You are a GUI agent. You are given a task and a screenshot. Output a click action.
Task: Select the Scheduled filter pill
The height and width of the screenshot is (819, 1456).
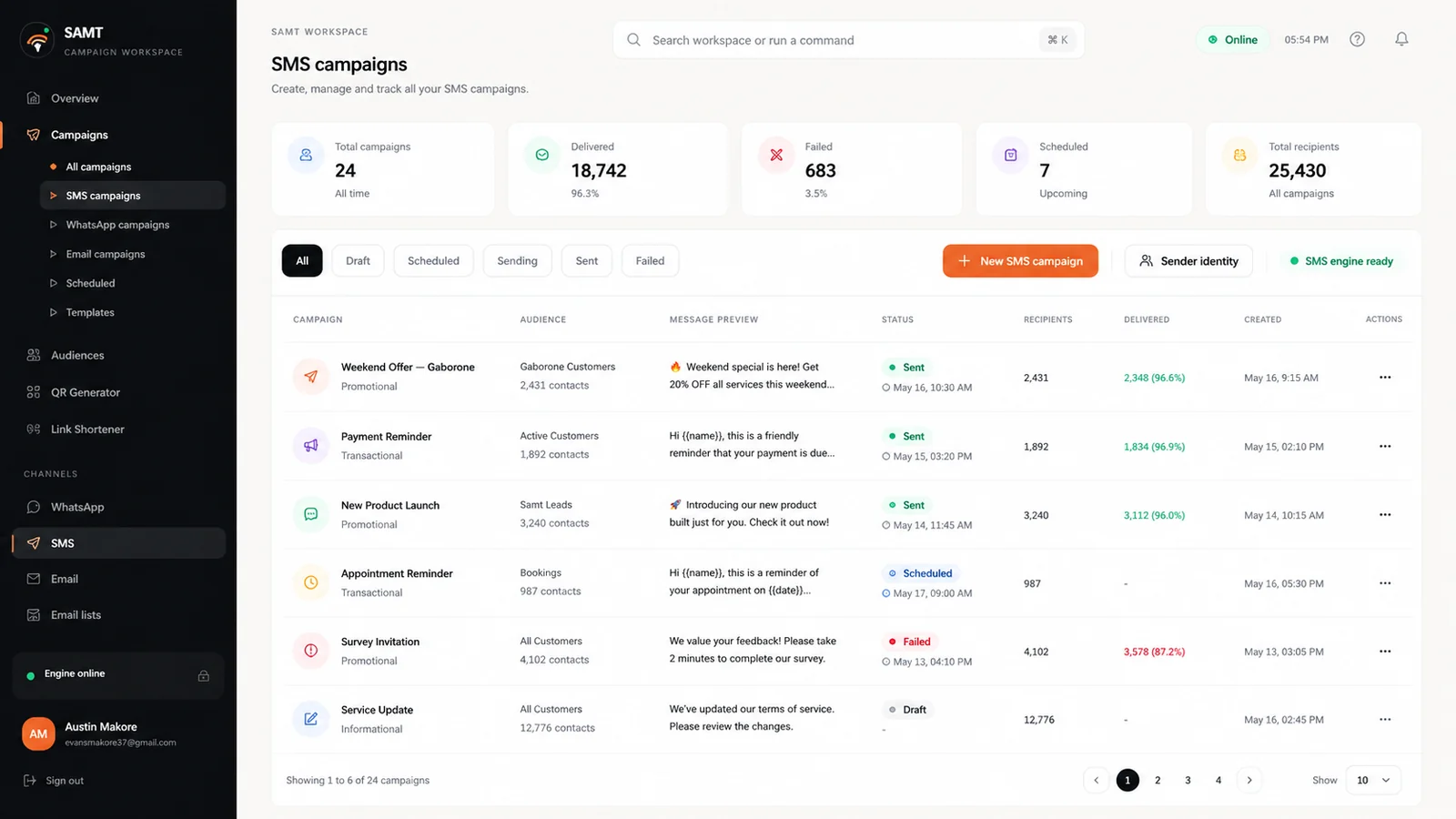pos(433,261)
